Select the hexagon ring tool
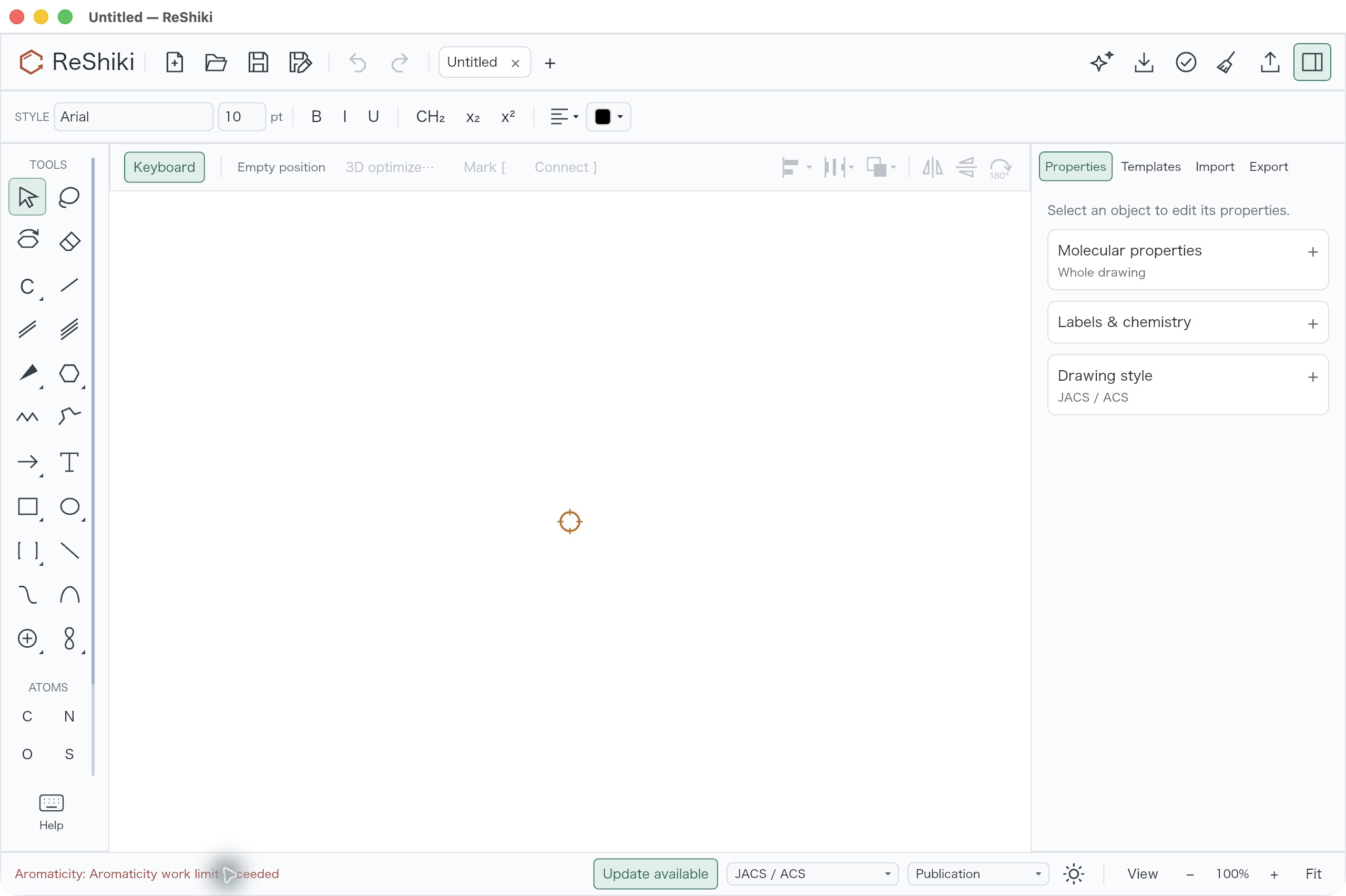This screenshot has height=896, width=1346. 69,373
